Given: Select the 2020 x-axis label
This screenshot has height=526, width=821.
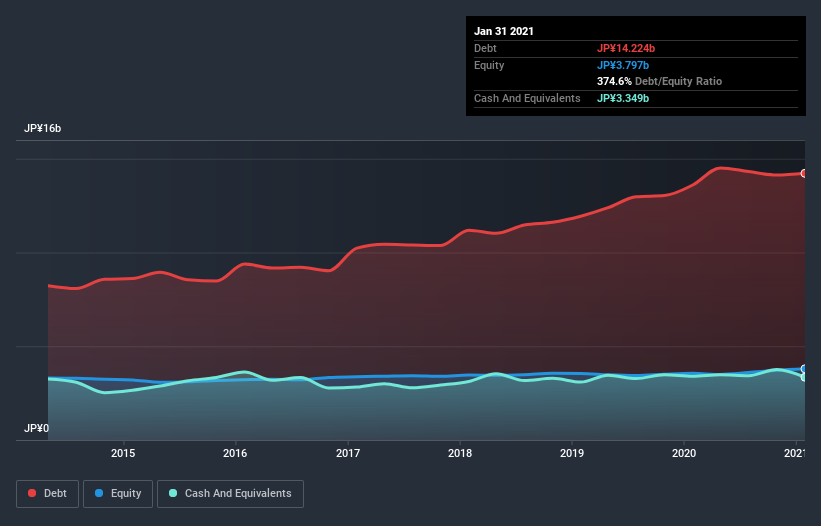Looking at the screenshot, I should click(x=684, y=453).
